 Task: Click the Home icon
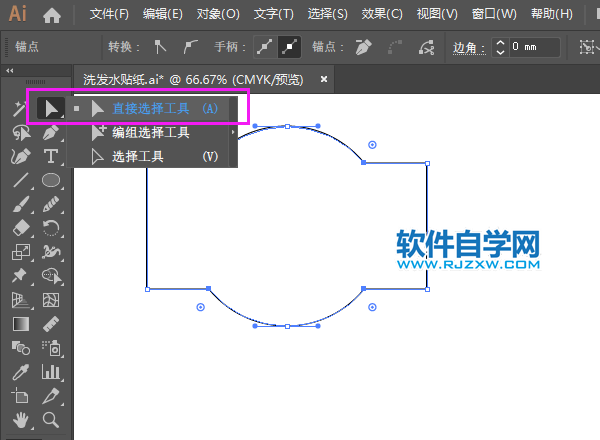(52, 15)
